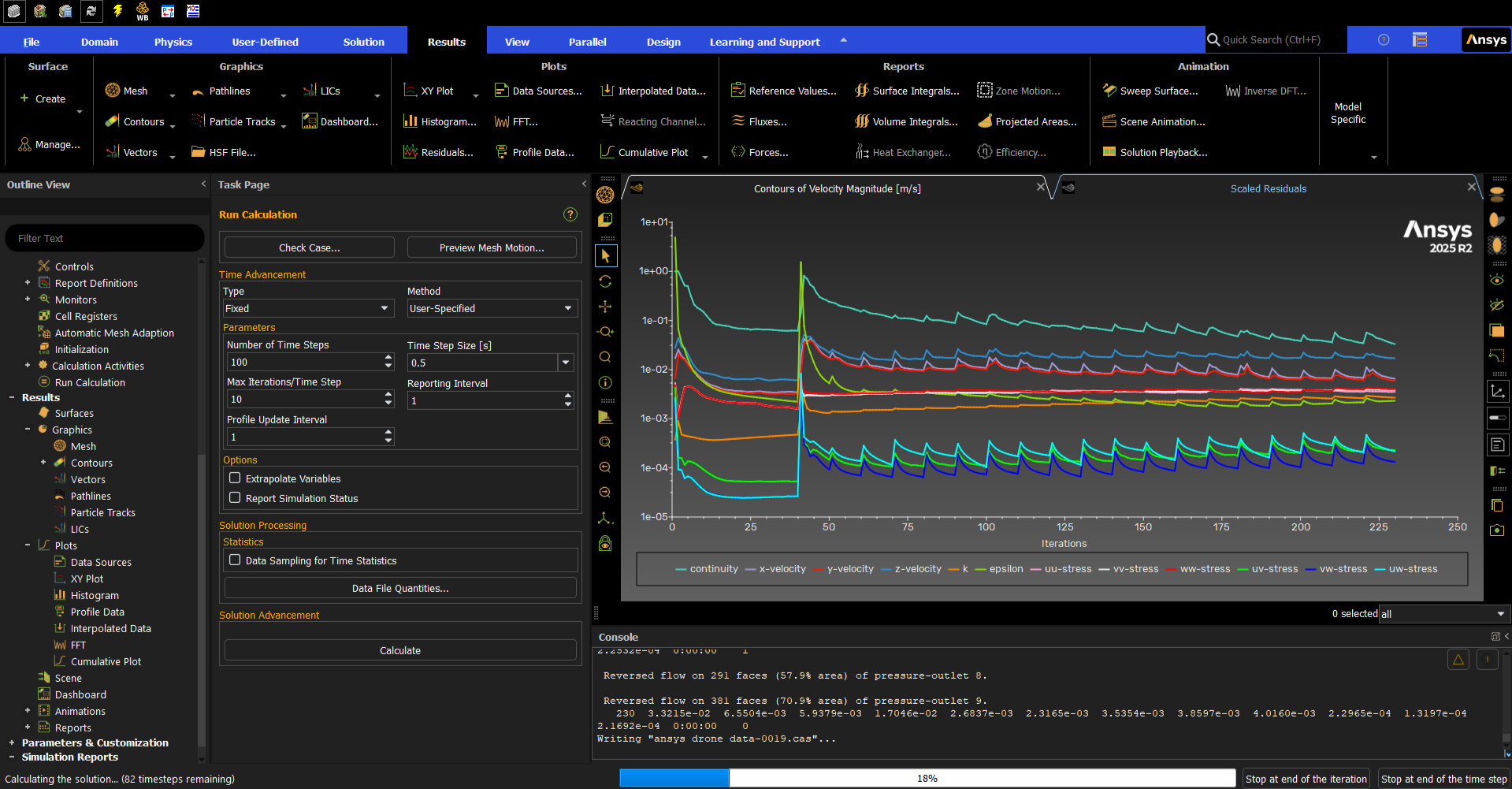Enable Data Sampling for Time Statistics

[235, 560]
